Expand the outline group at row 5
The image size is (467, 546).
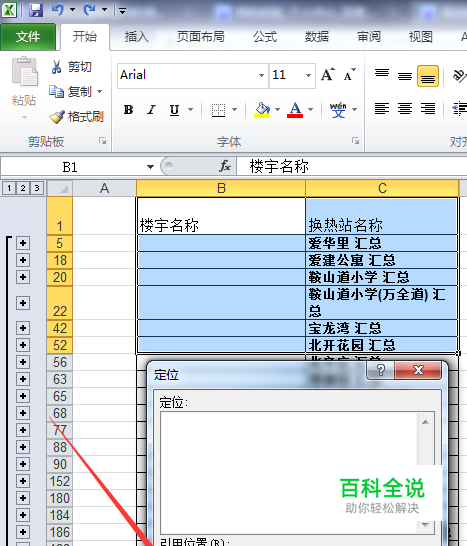tap(23, 243)
